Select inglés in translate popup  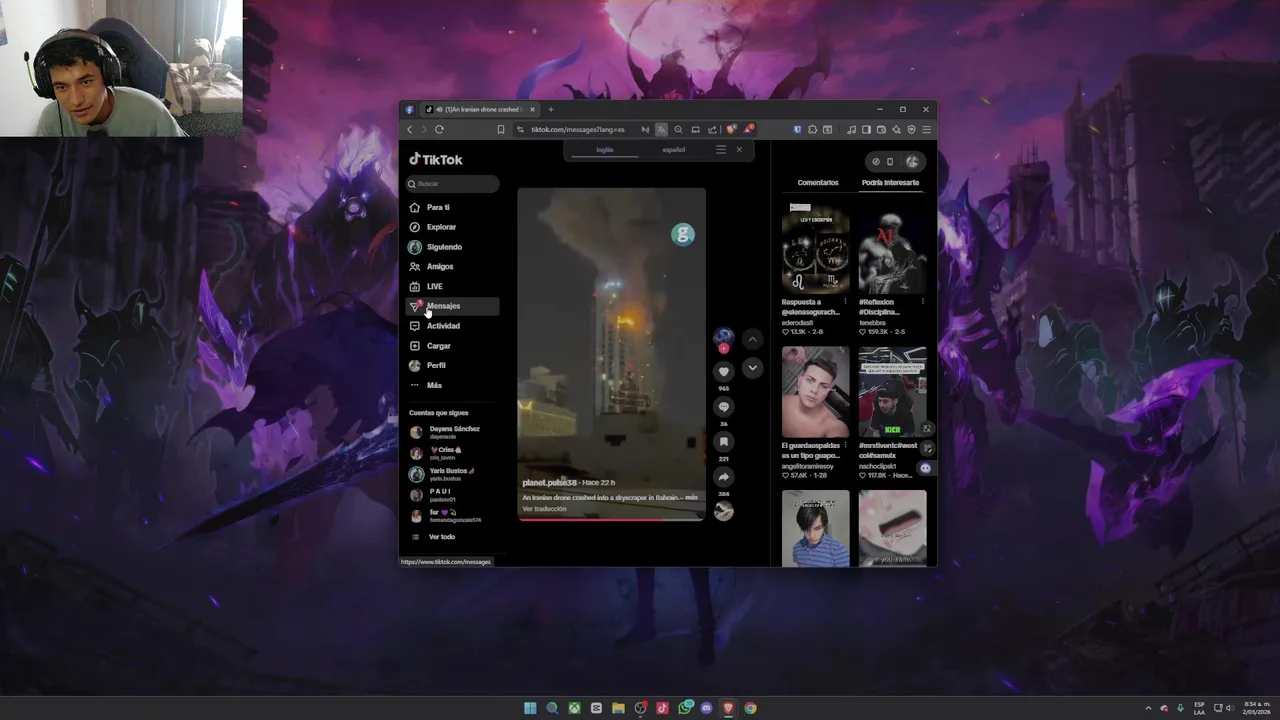click(604, 150)
